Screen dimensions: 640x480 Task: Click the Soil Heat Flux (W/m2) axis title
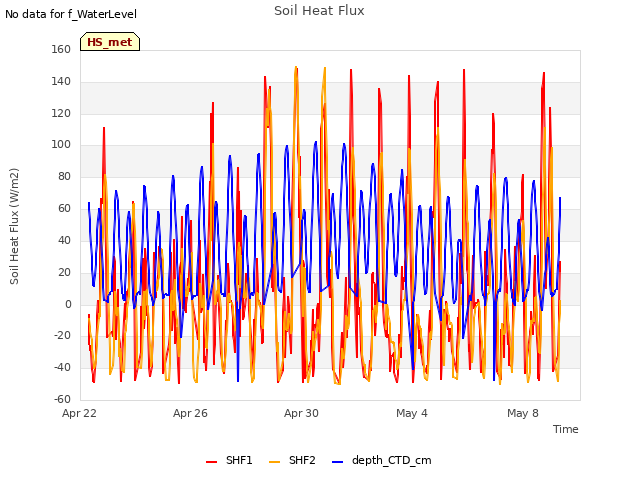coord(14,226)
